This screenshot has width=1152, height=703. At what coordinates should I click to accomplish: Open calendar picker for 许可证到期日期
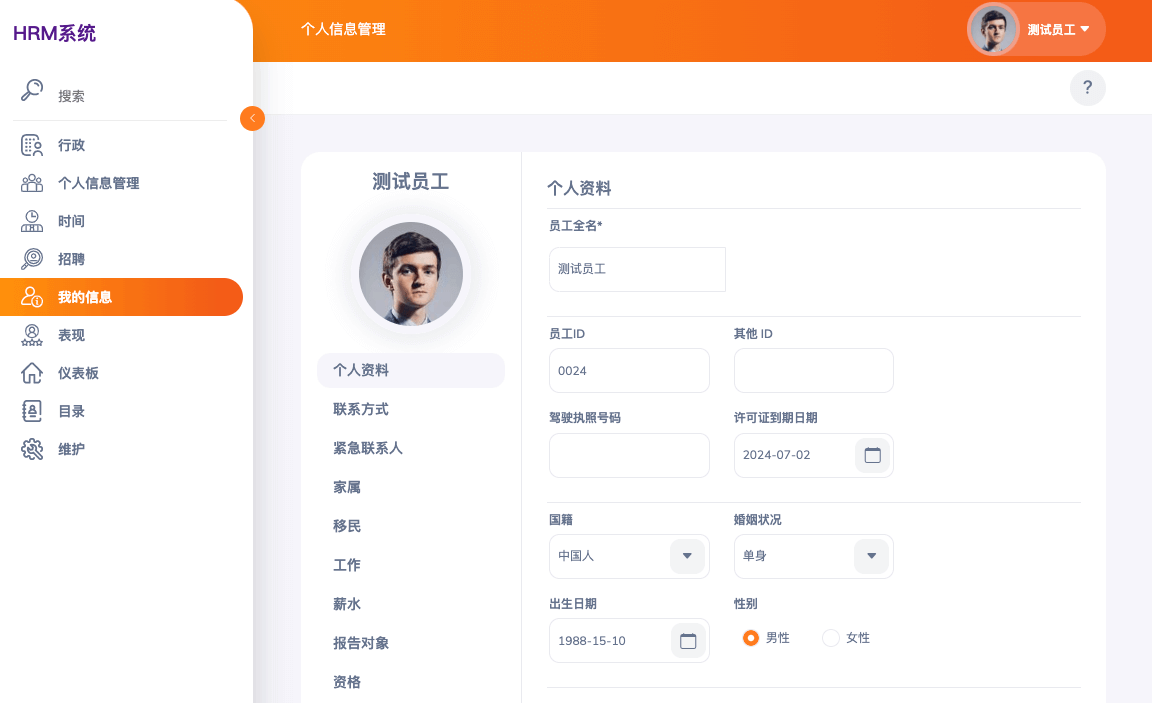click(872, 455)
